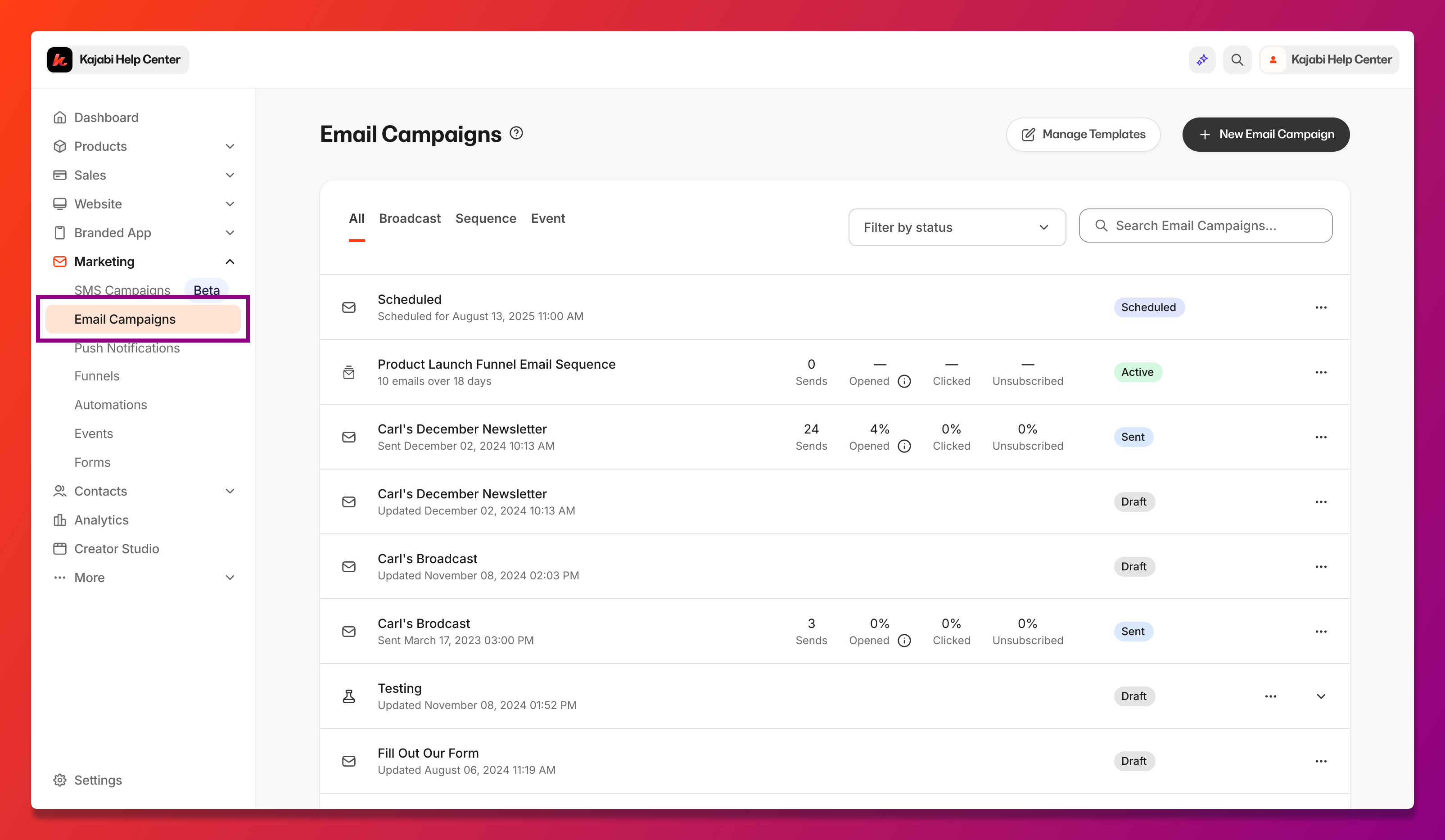This screenshot has height=840, width=1445.
Task: Expand the Contacts menu chevron
Action: click(x=230, y=491)
